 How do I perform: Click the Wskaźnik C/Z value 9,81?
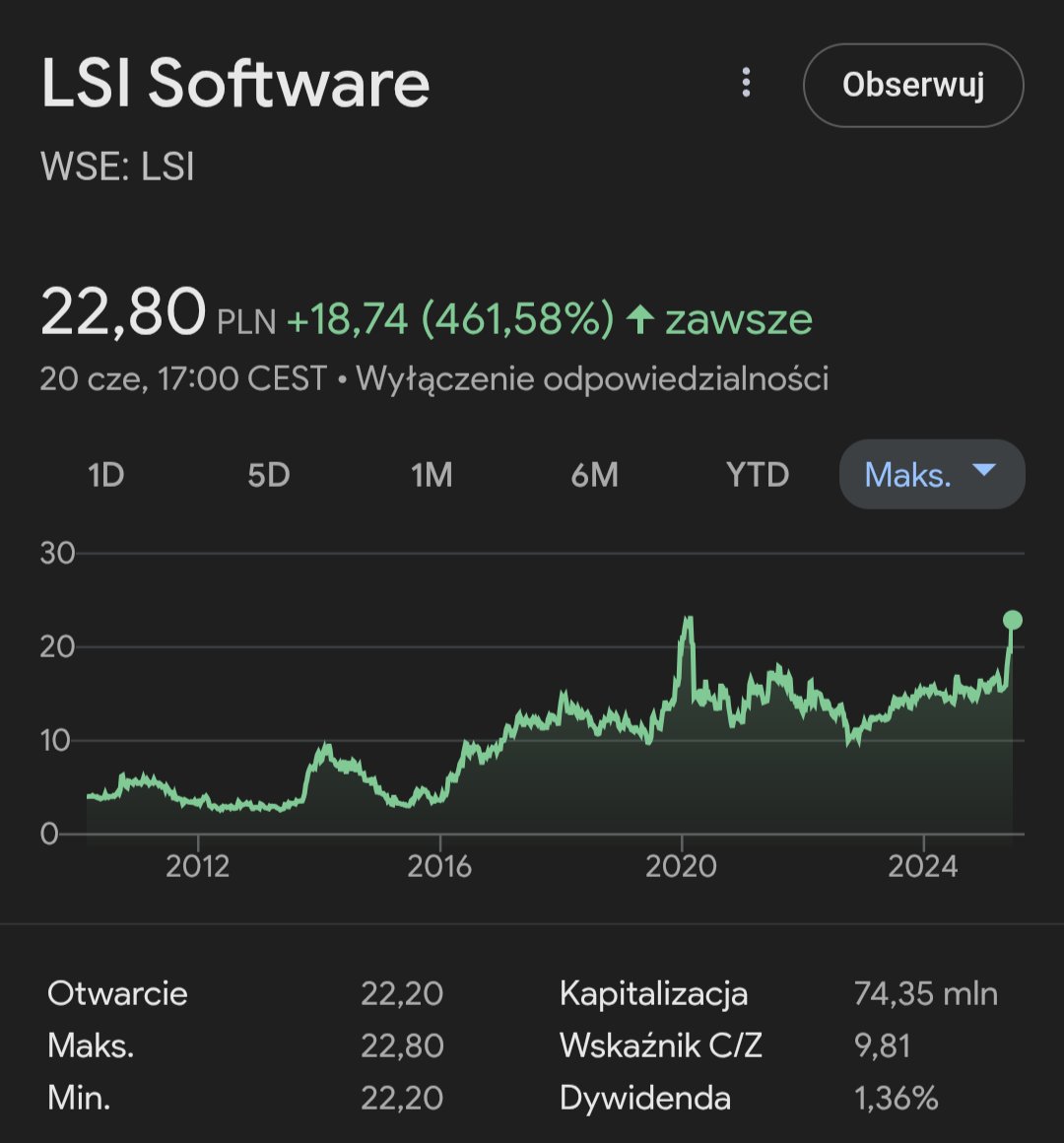[x=882, y=1046]
